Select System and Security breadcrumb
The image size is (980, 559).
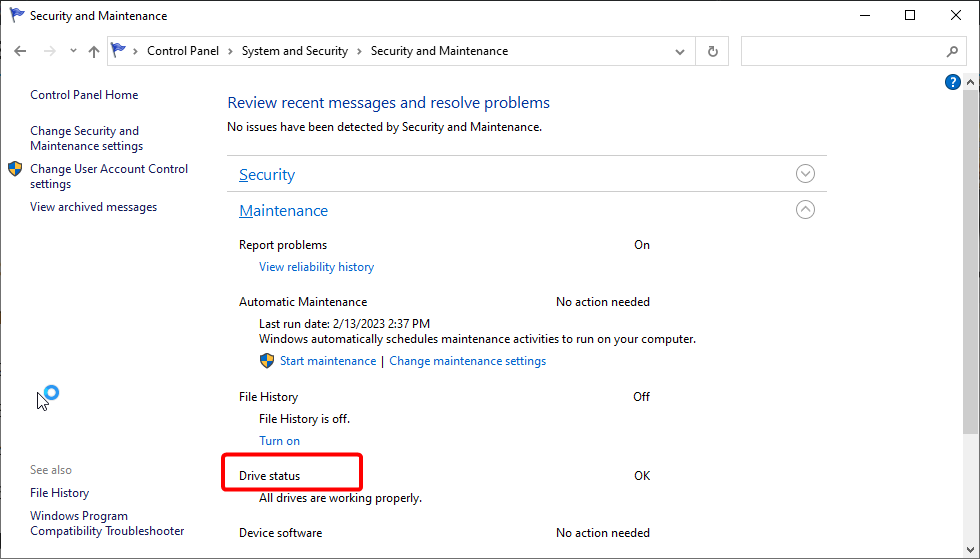pyautogui.click(x=294, y=51)
